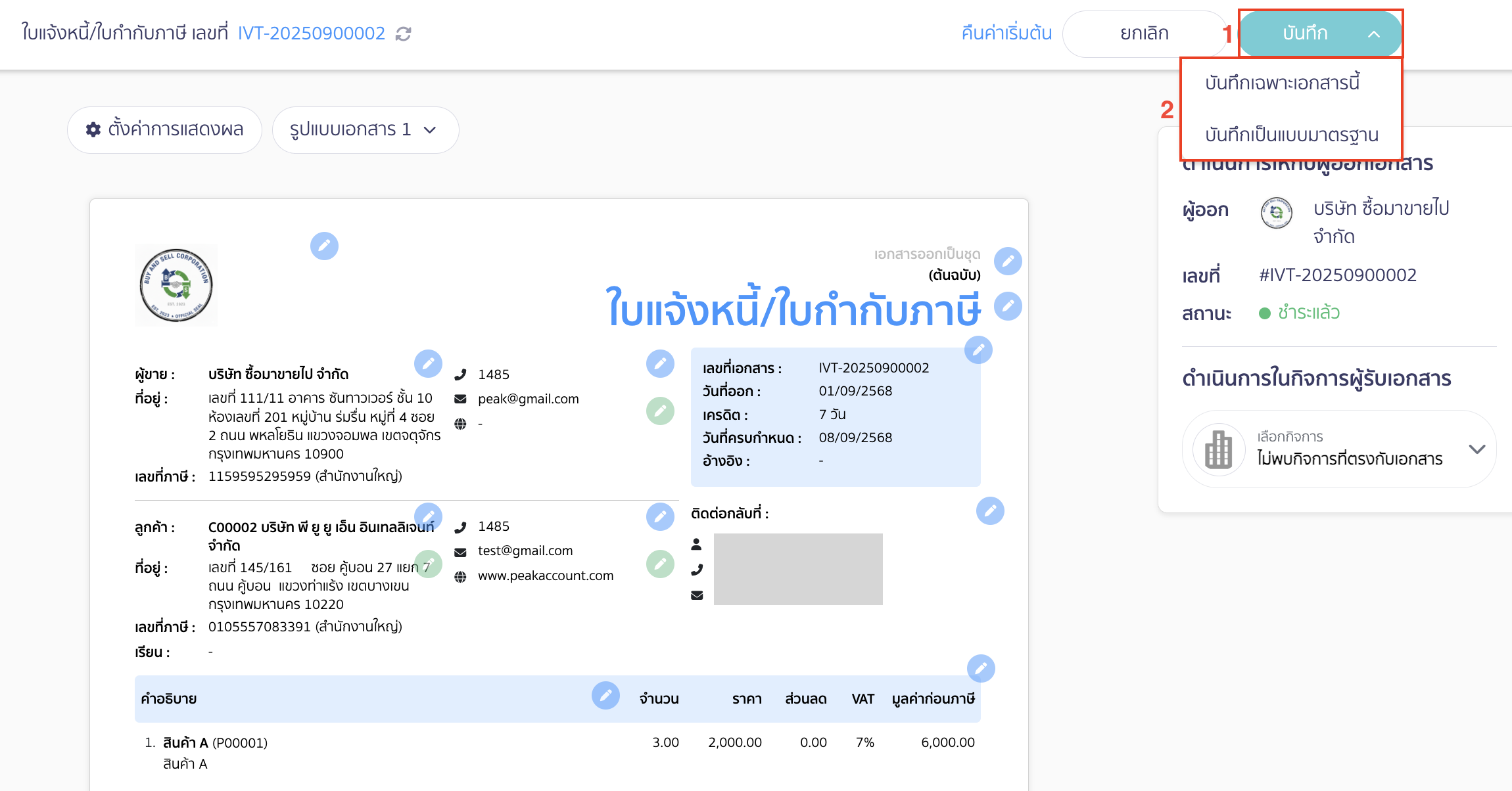
Task: Click the refresh icon next to IVT-20250900002
Action: tap(402, 34)
